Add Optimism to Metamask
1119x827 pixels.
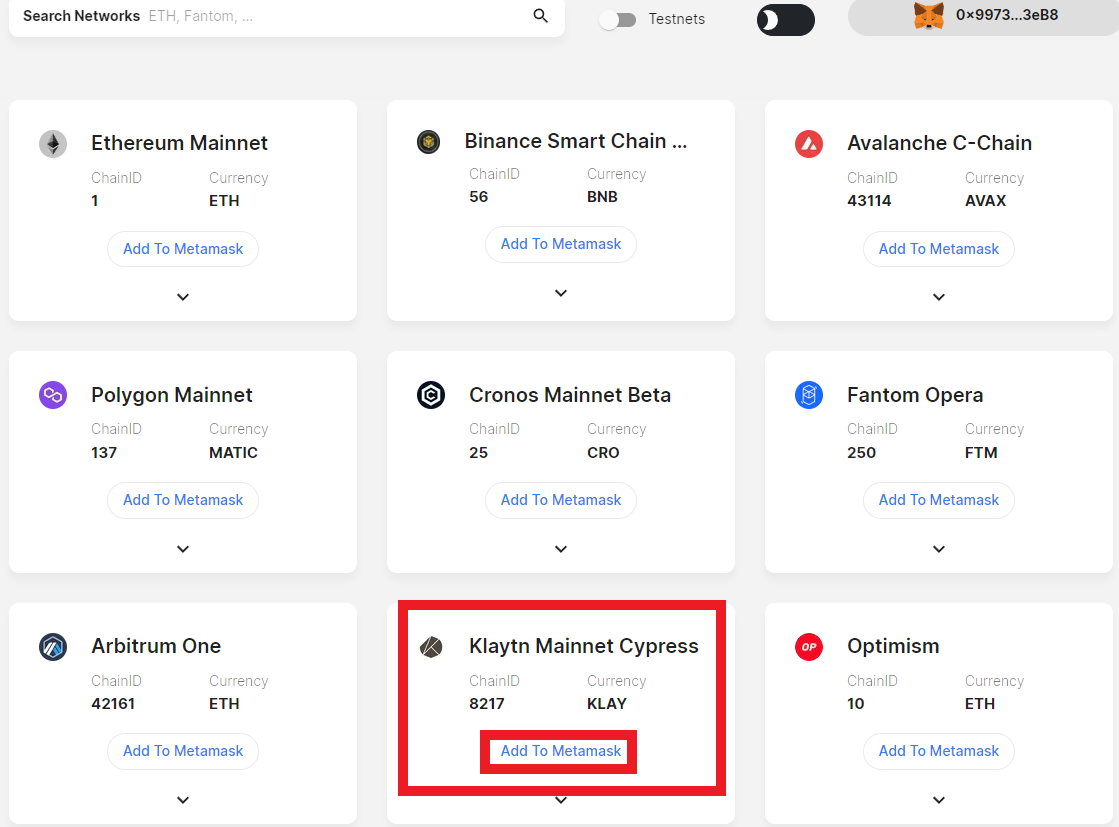[938, 751]
